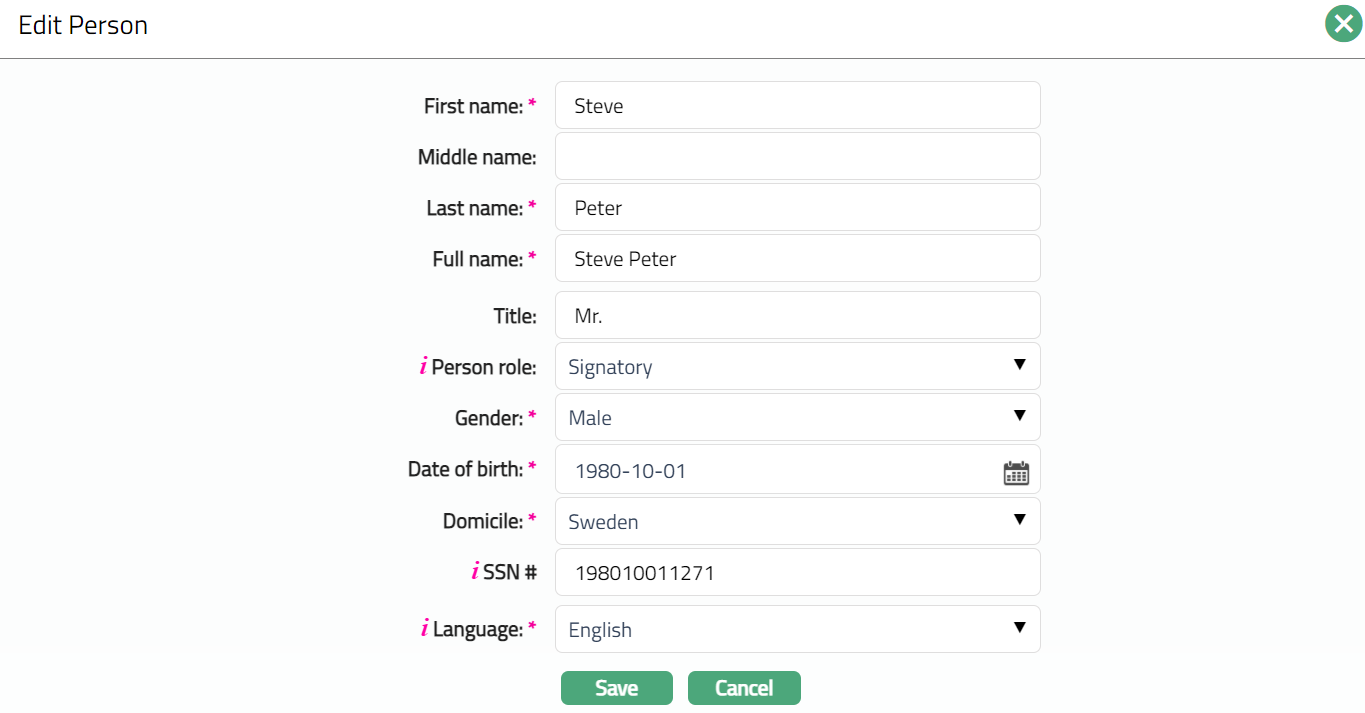Expand the Language dropdown showing English
The height and width of the screenshot is (713, 1365).
pyautogui.click(x=797, y=629)
